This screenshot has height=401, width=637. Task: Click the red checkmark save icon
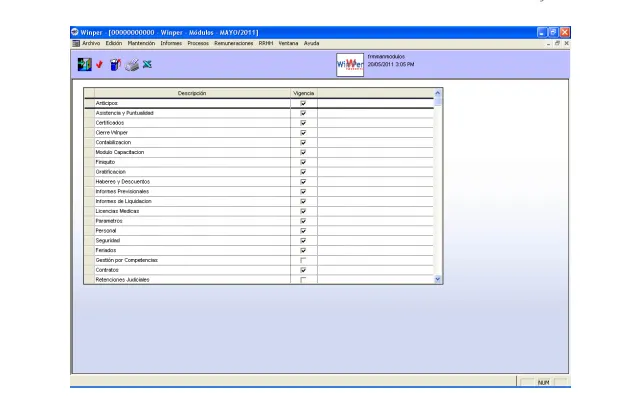(100, 64)
